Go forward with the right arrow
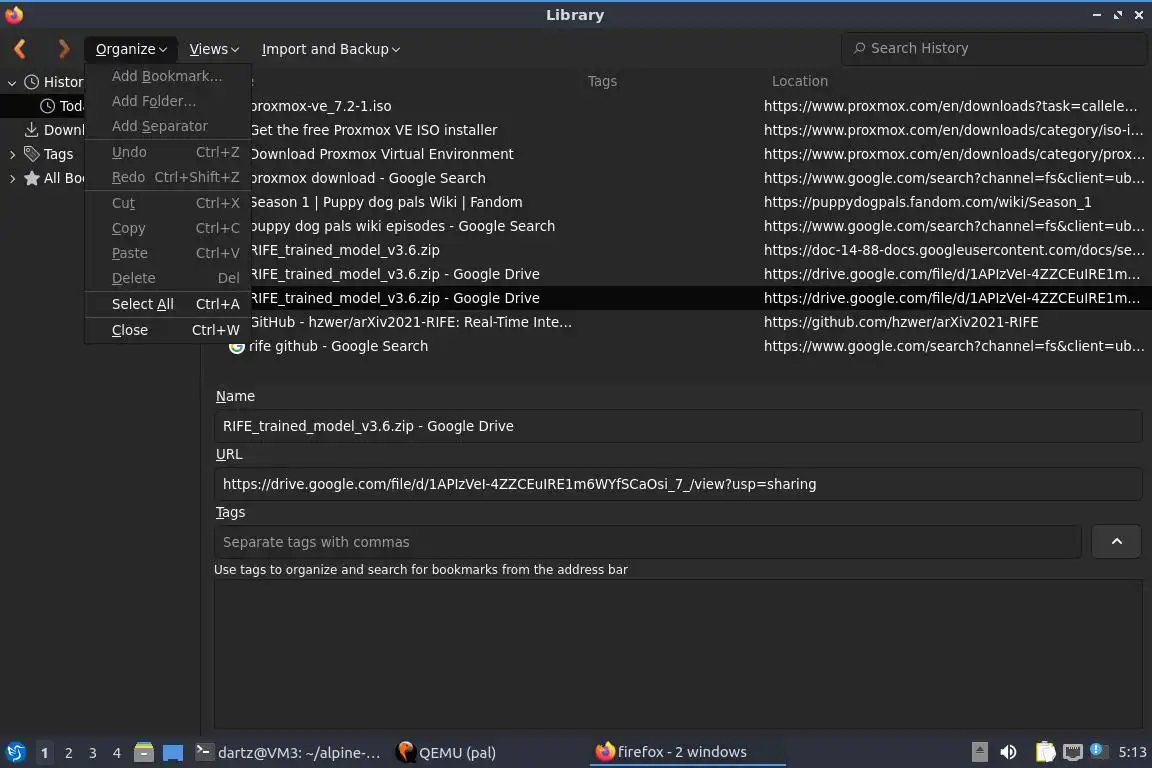This screenshot has height=768, width=1152. pos(64,49)
